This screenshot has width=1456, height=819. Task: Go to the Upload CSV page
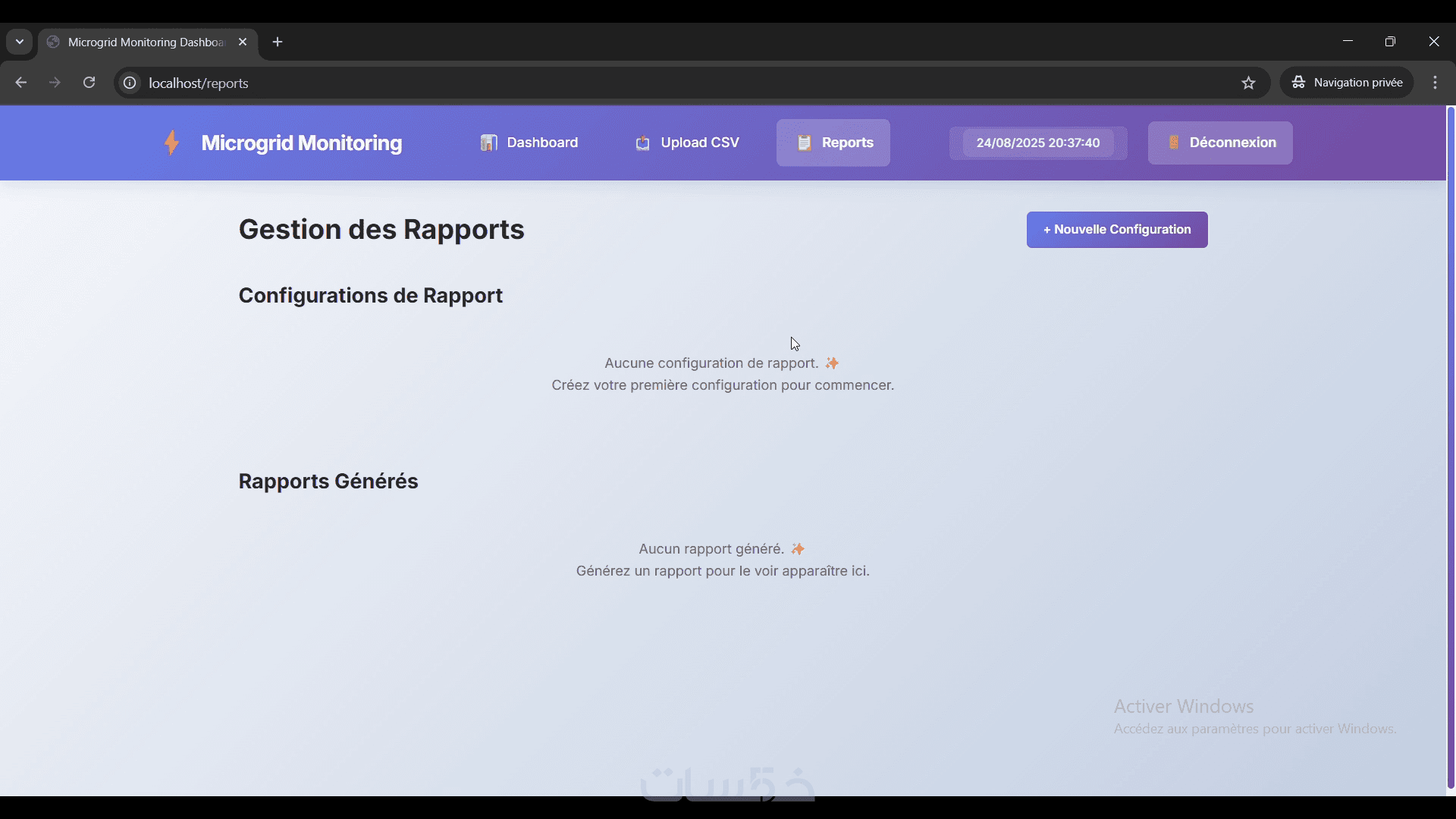687,143
